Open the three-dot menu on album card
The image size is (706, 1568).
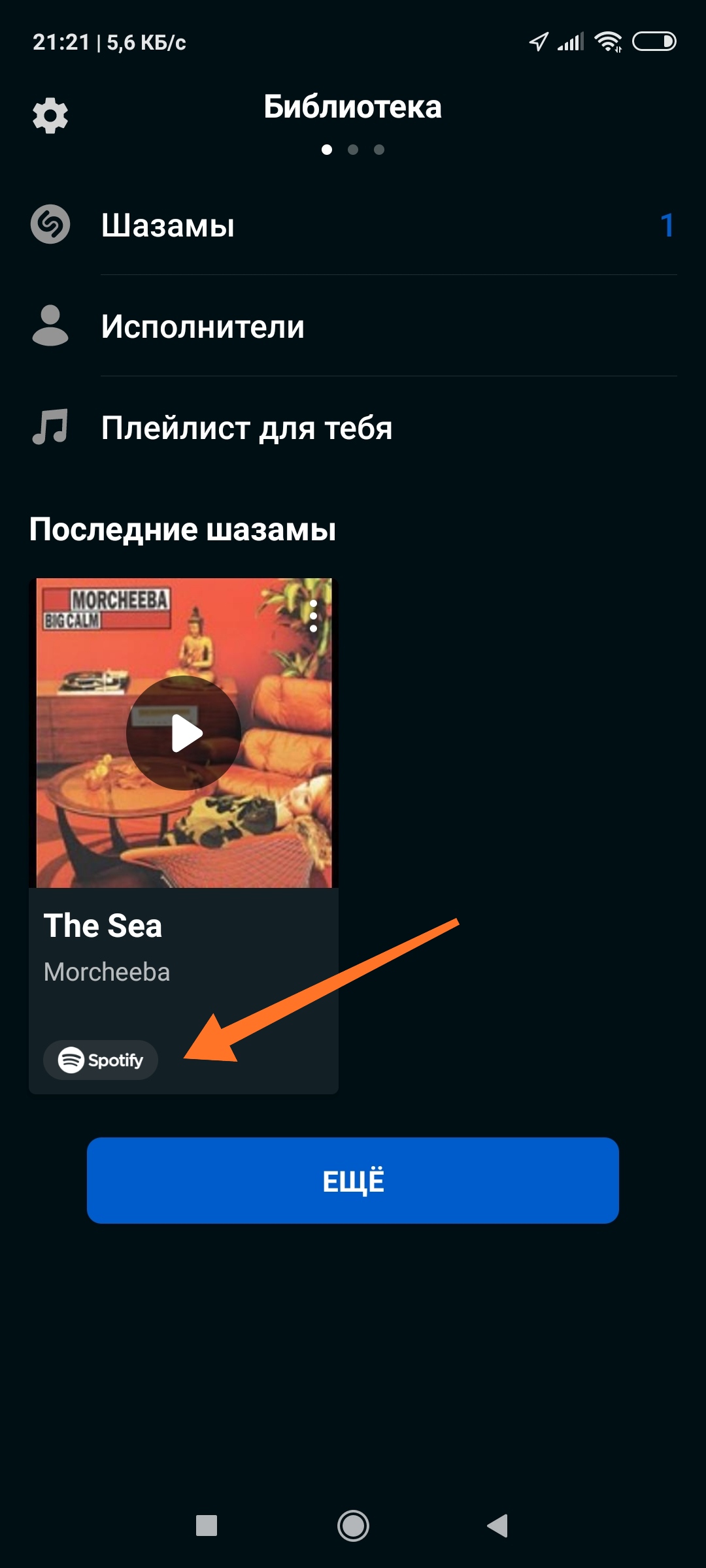coord(313,615)
